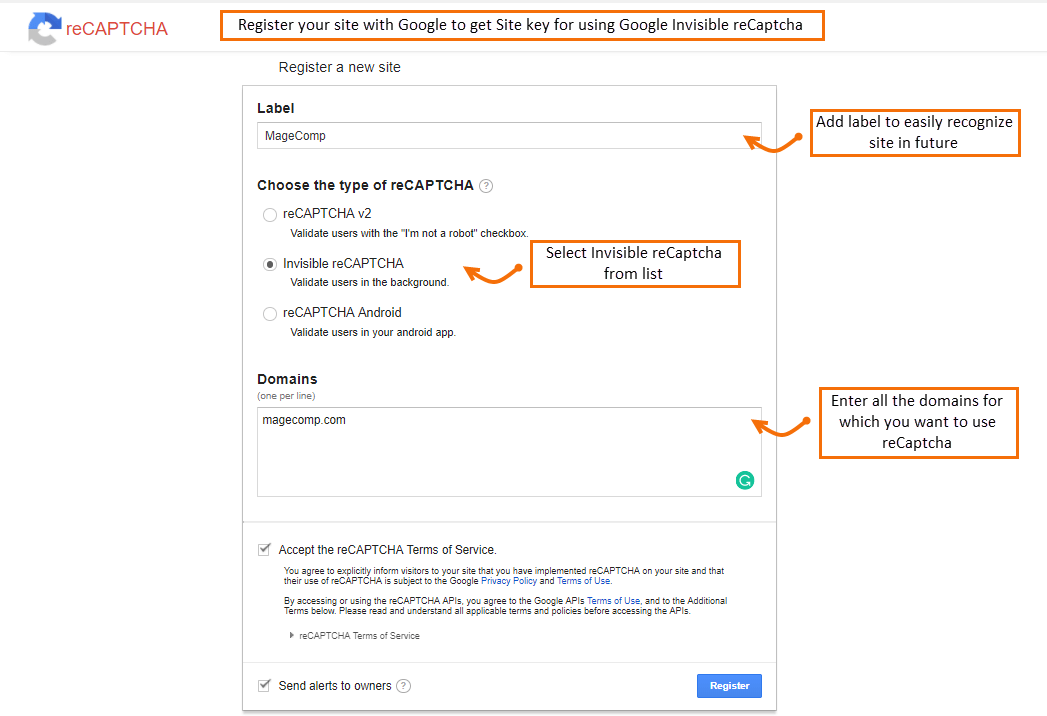Click the green Grammarly icon in Domains box
This screenshot has height=716, width=1047.
[x=744, y=480]
